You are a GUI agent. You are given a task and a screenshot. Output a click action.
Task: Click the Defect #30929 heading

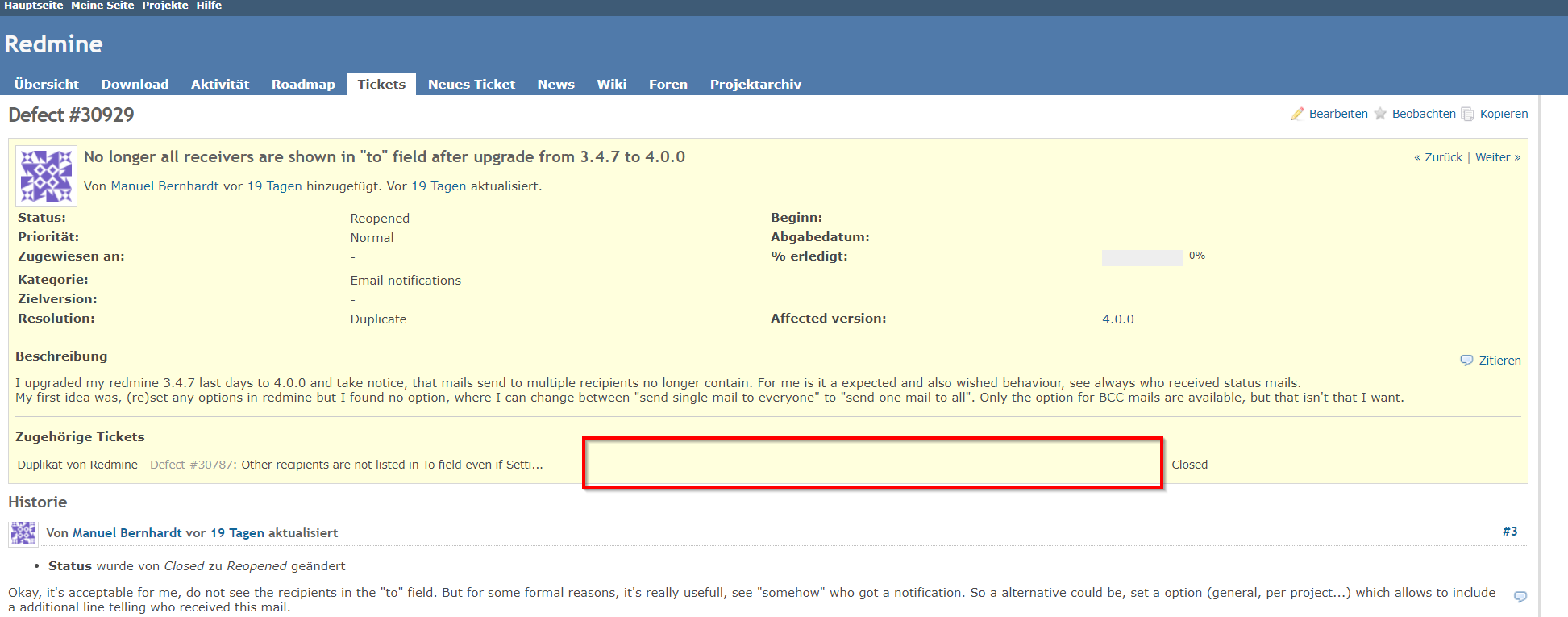pos(71,115)
